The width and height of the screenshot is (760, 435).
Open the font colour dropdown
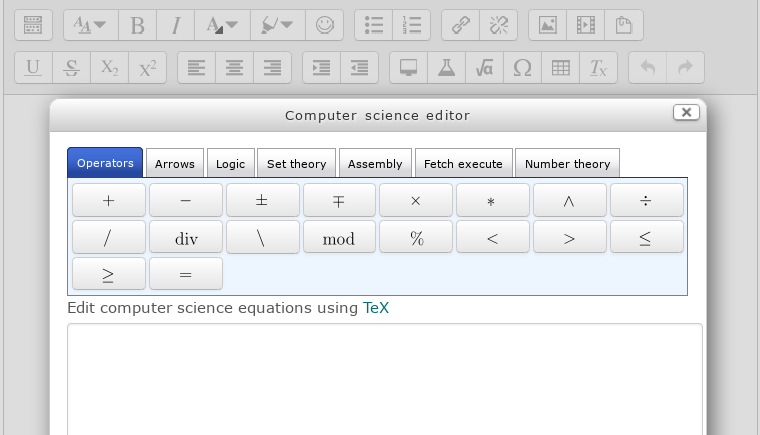222,25
